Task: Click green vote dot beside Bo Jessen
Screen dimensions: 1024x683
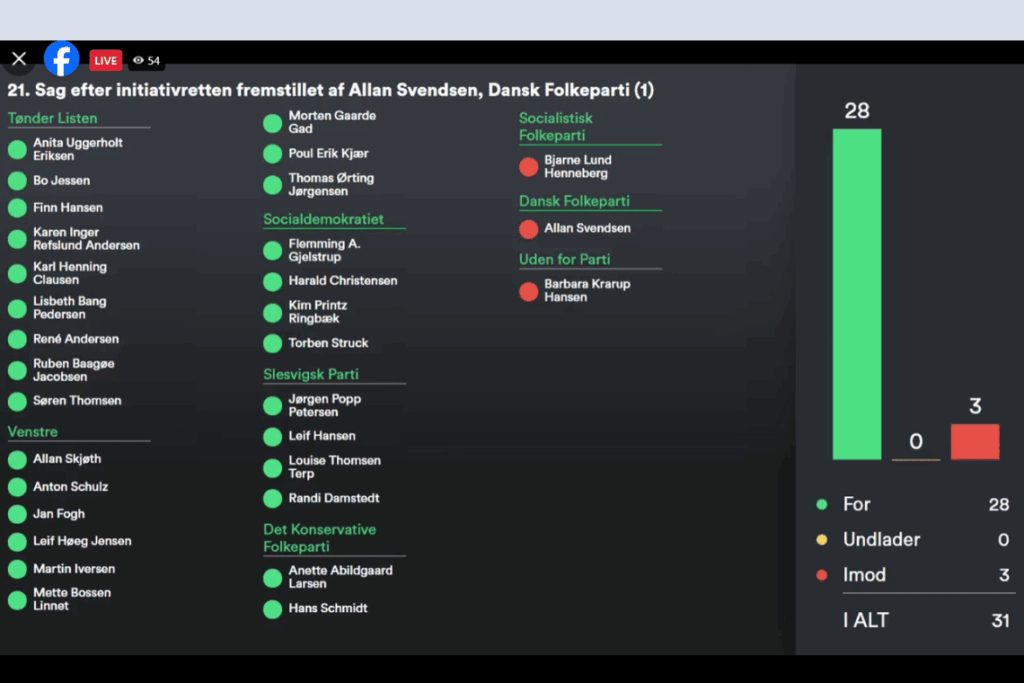Action: pyautogui.click(x=17, y=181)
